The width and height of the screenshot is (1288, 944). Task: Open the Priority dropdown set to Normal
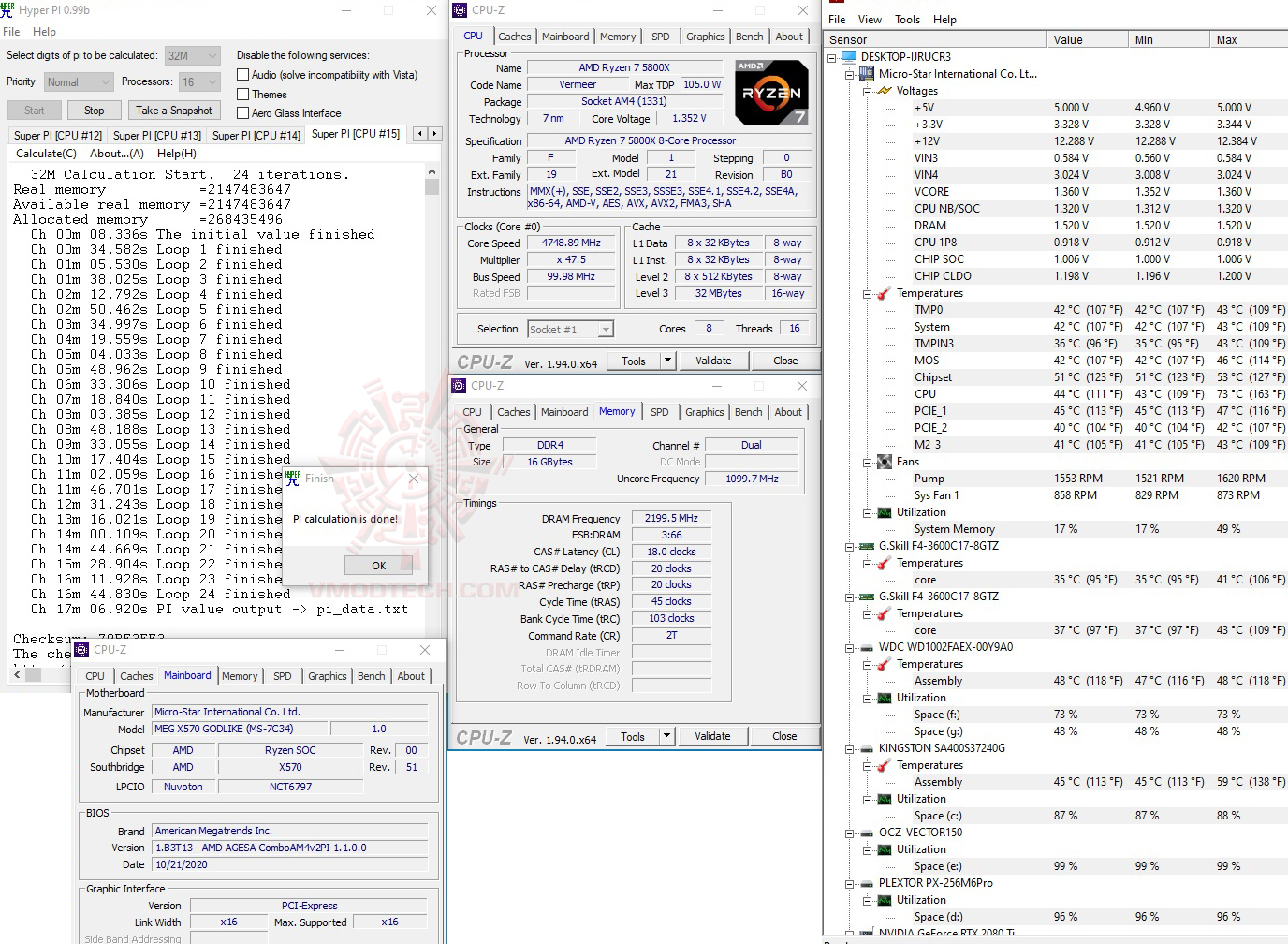click(79, 82)
